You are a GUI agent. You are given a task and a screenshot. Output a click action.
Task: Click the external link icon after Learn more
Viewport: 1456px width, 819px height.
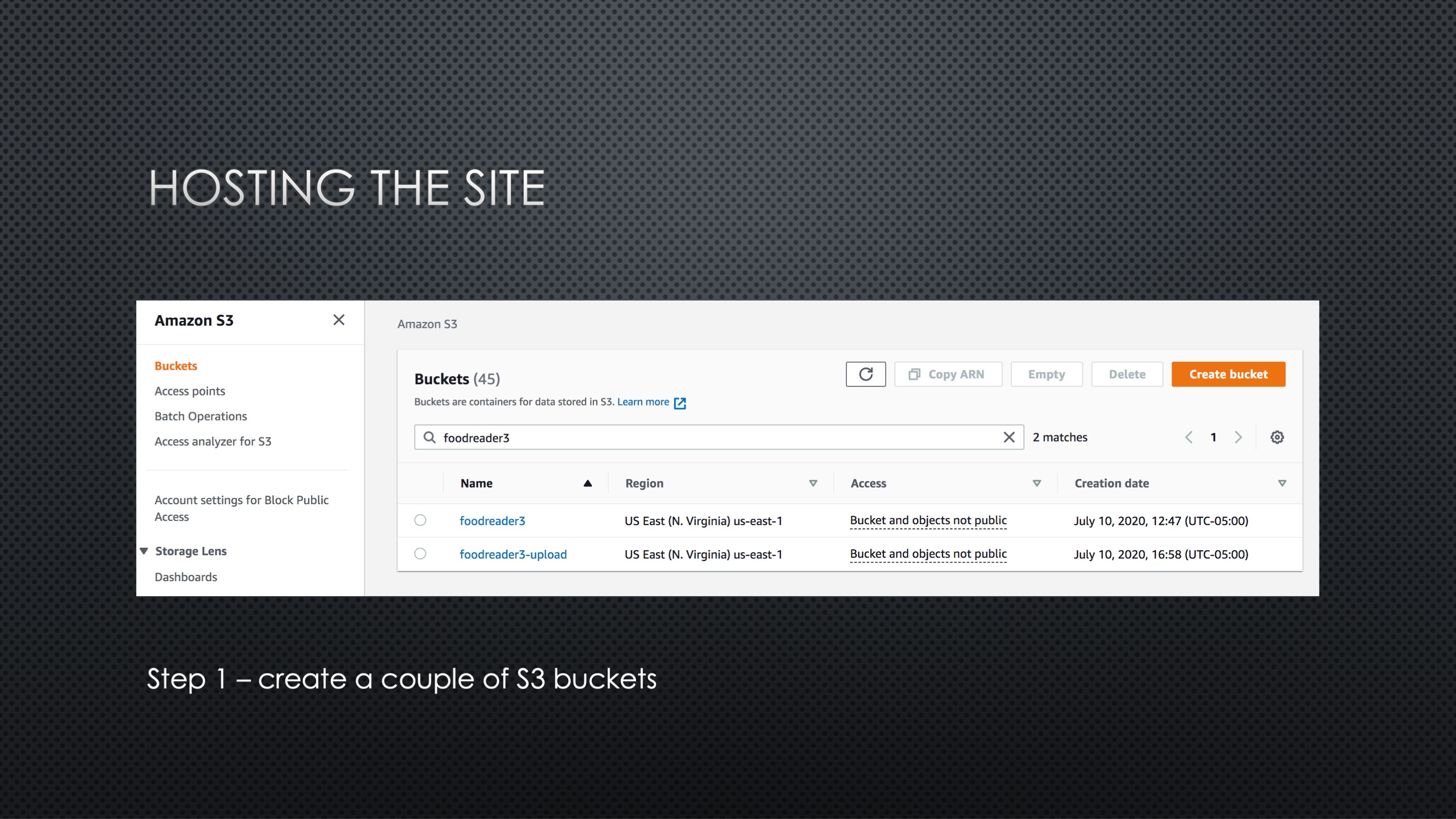tap(680, 403)
